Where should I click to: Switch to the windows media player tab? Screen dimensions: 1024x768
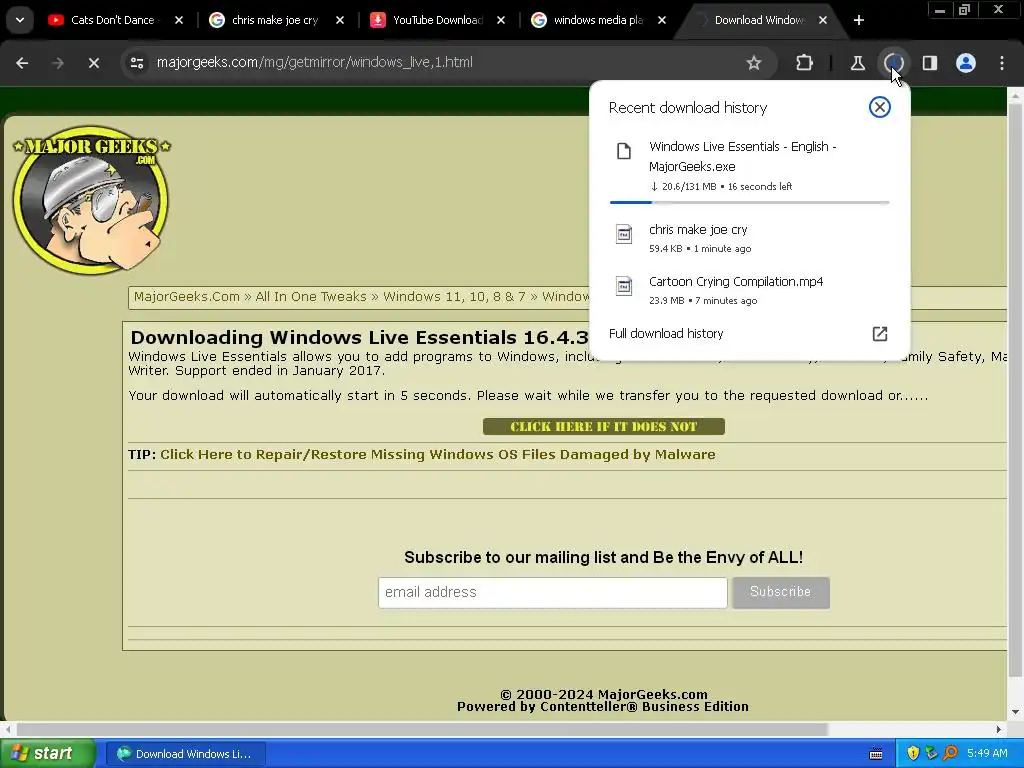597,20
